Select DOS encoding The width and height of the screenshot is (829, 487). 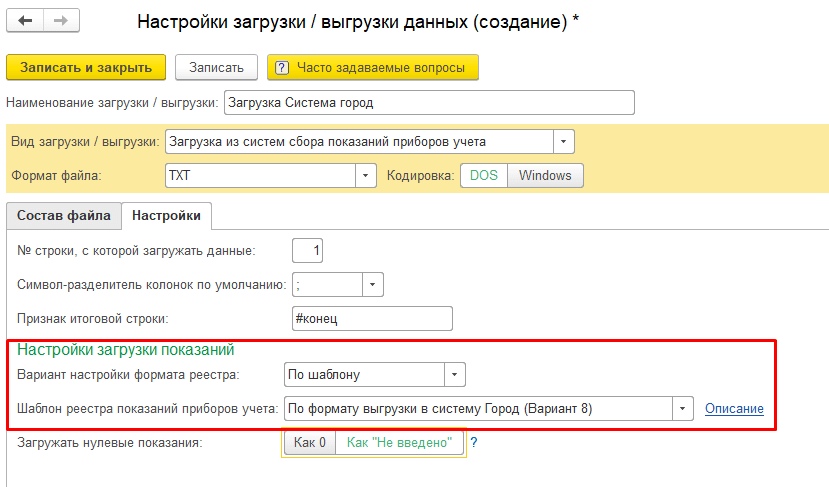pos(484,176)
